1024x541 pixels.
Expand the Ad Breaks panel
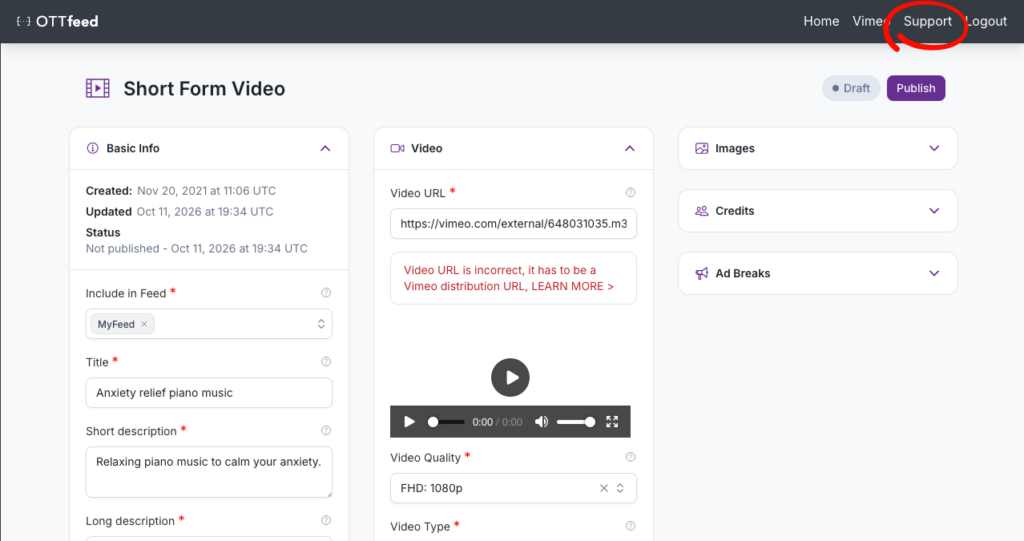[x=935, y=273]
